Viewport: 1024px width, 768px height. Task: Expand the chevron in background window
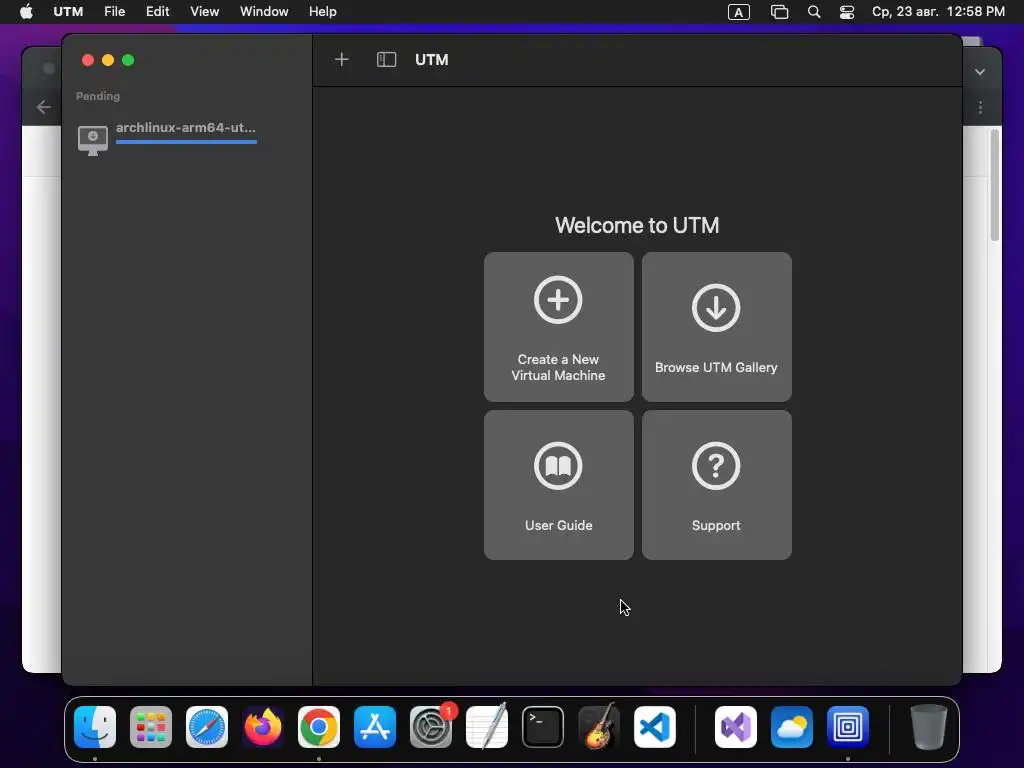tap(980, 72)
